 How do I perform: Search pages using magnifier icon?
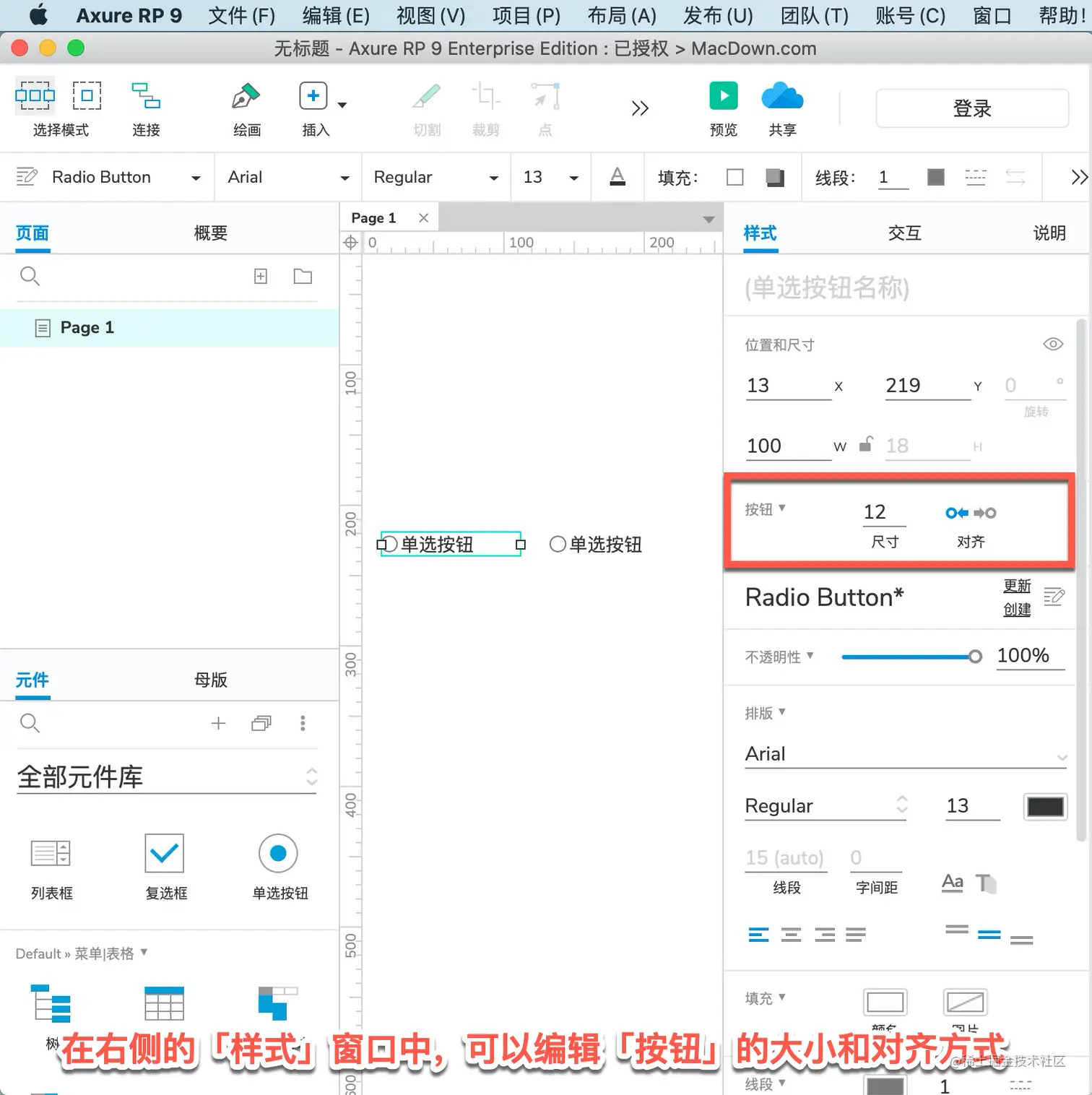click(x=30, y=276)
